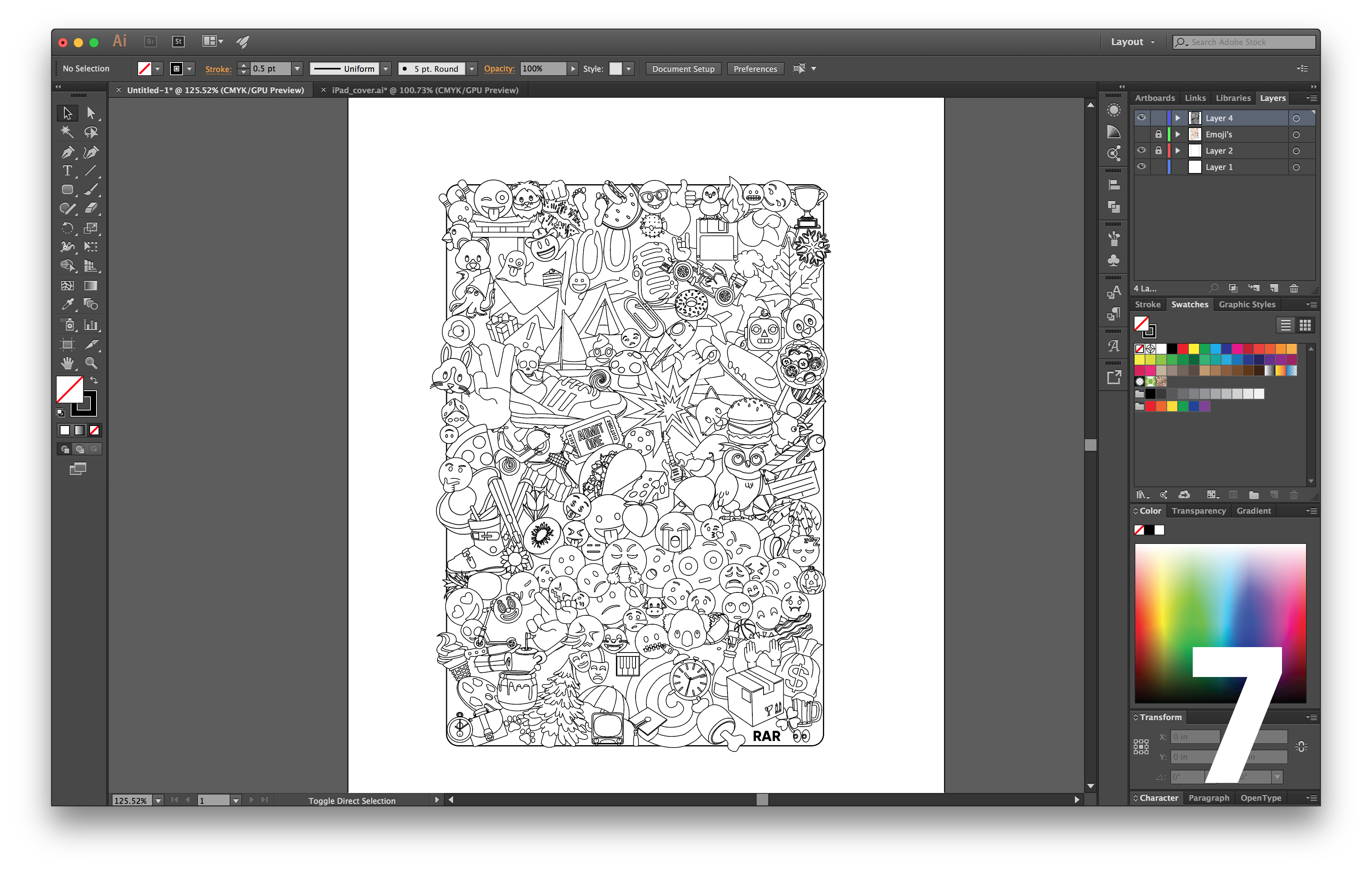This screenshot has height=876, width=1372.
Task: Switch to the iPad_cover.ai document tab
Action: pos(424,90)
